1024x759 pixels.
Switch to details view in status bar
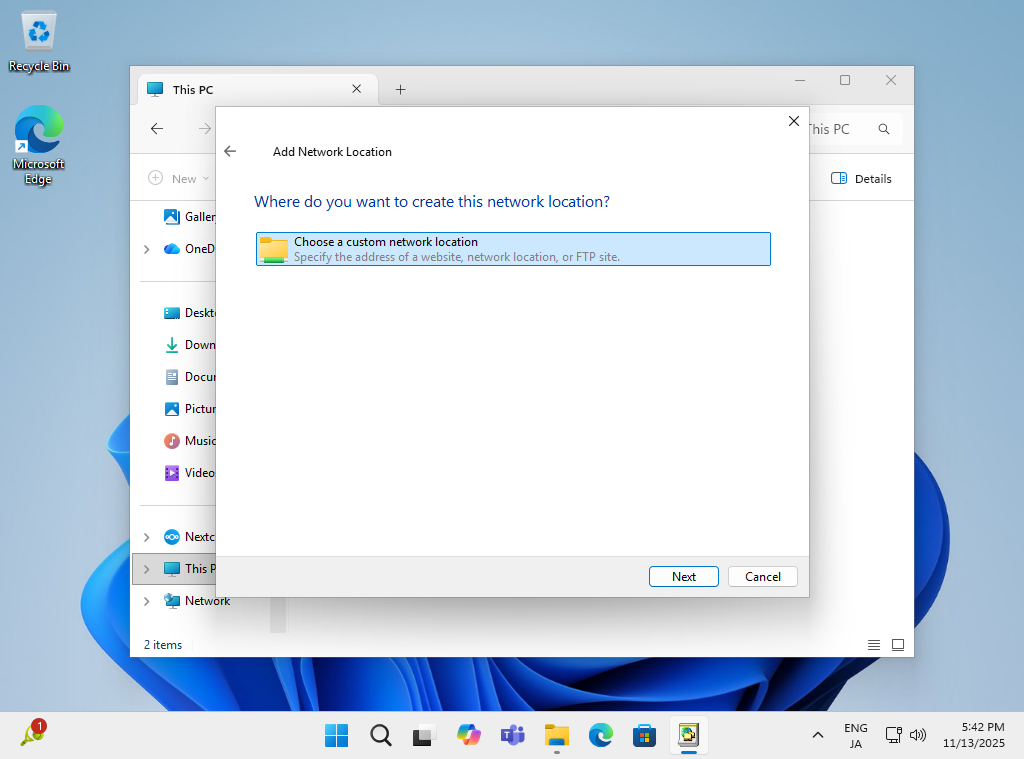click(873, 645)
